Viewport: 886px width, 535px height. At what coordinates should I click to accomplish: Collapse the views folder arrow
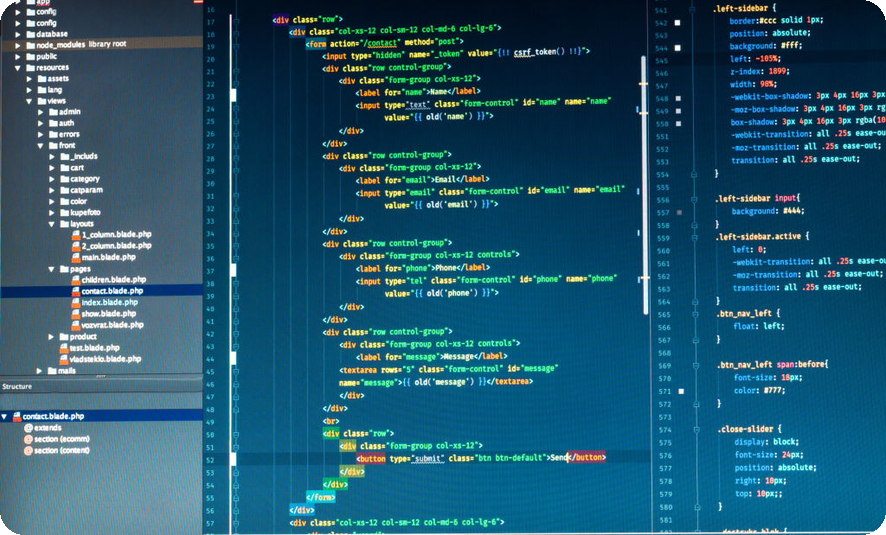29,101
